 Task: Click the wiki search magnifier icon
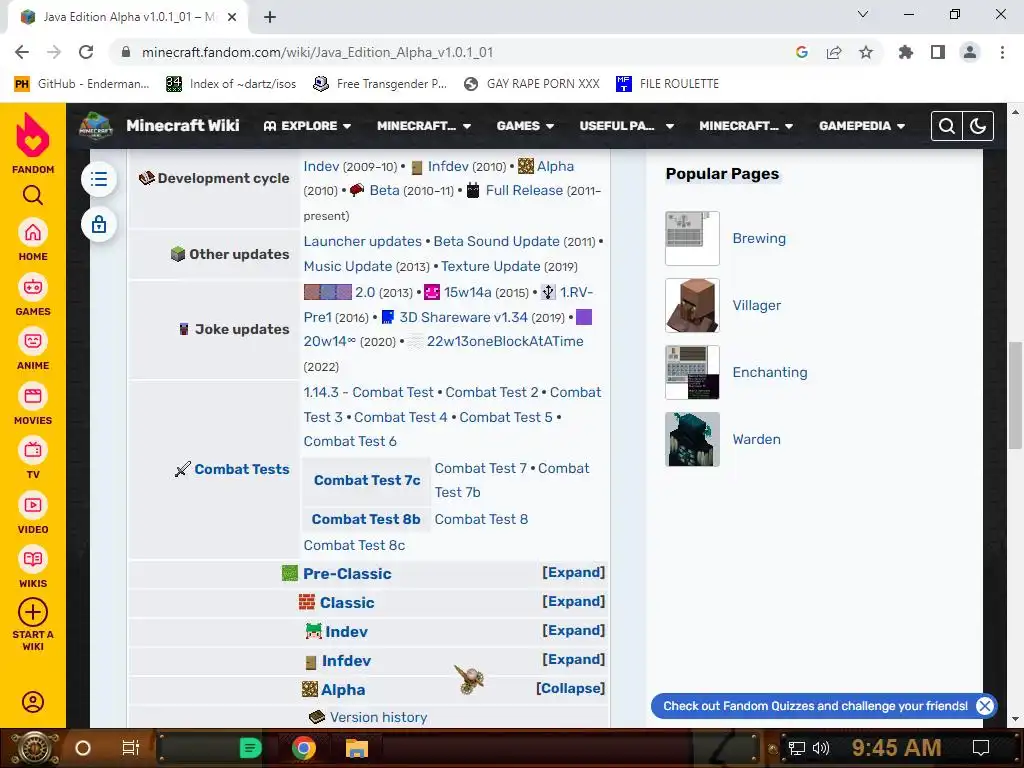point(947,126)
